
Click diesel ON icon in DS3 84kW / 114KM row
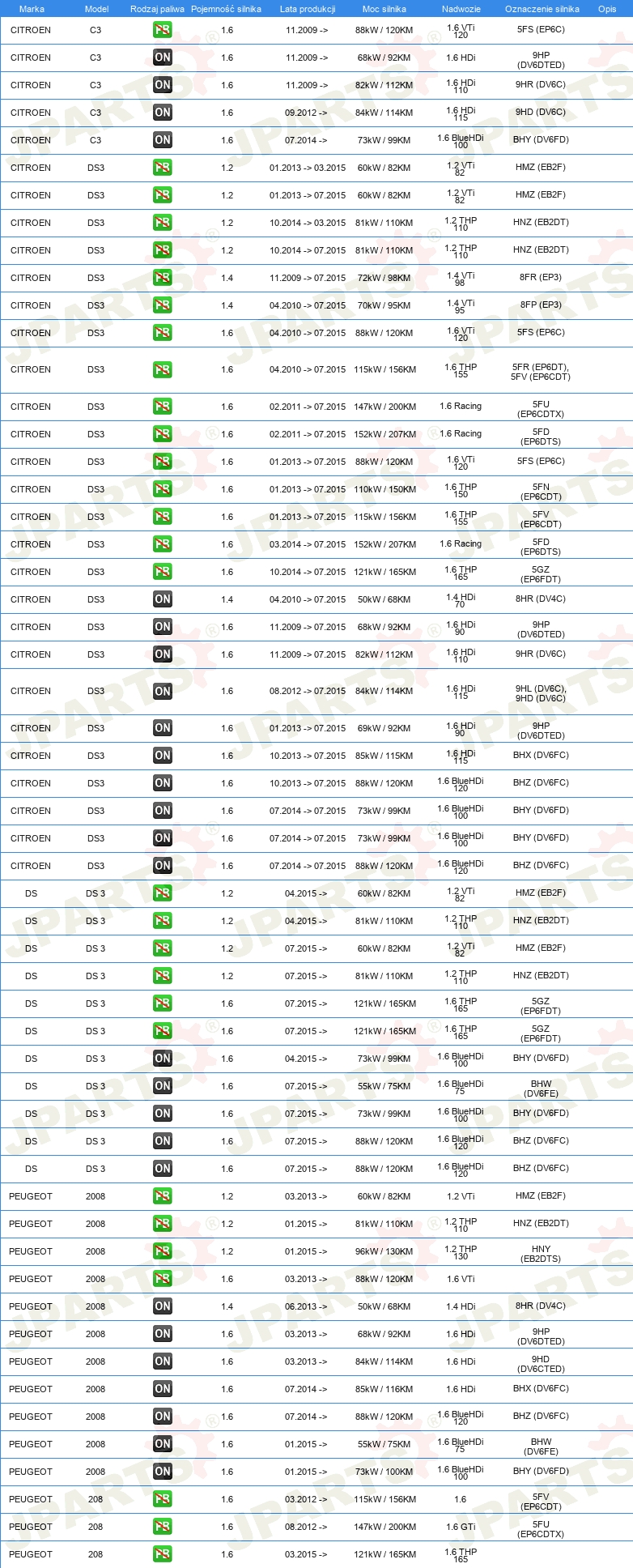[x=163, y=691]
